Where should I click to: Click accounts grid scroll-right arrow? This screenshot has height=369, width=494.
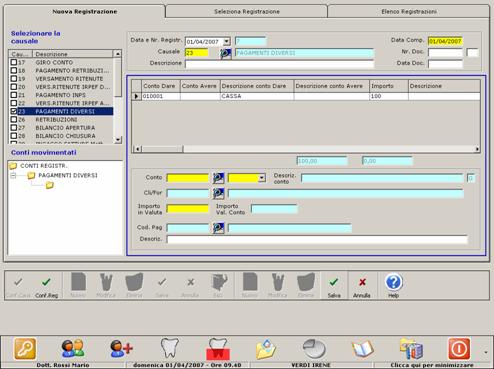477,149
